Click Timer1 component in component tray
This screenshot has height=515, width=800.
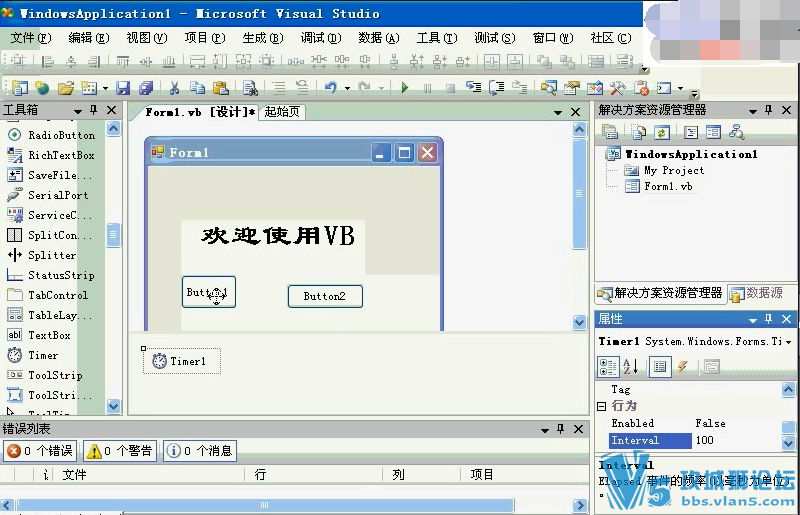click(182, 361)
